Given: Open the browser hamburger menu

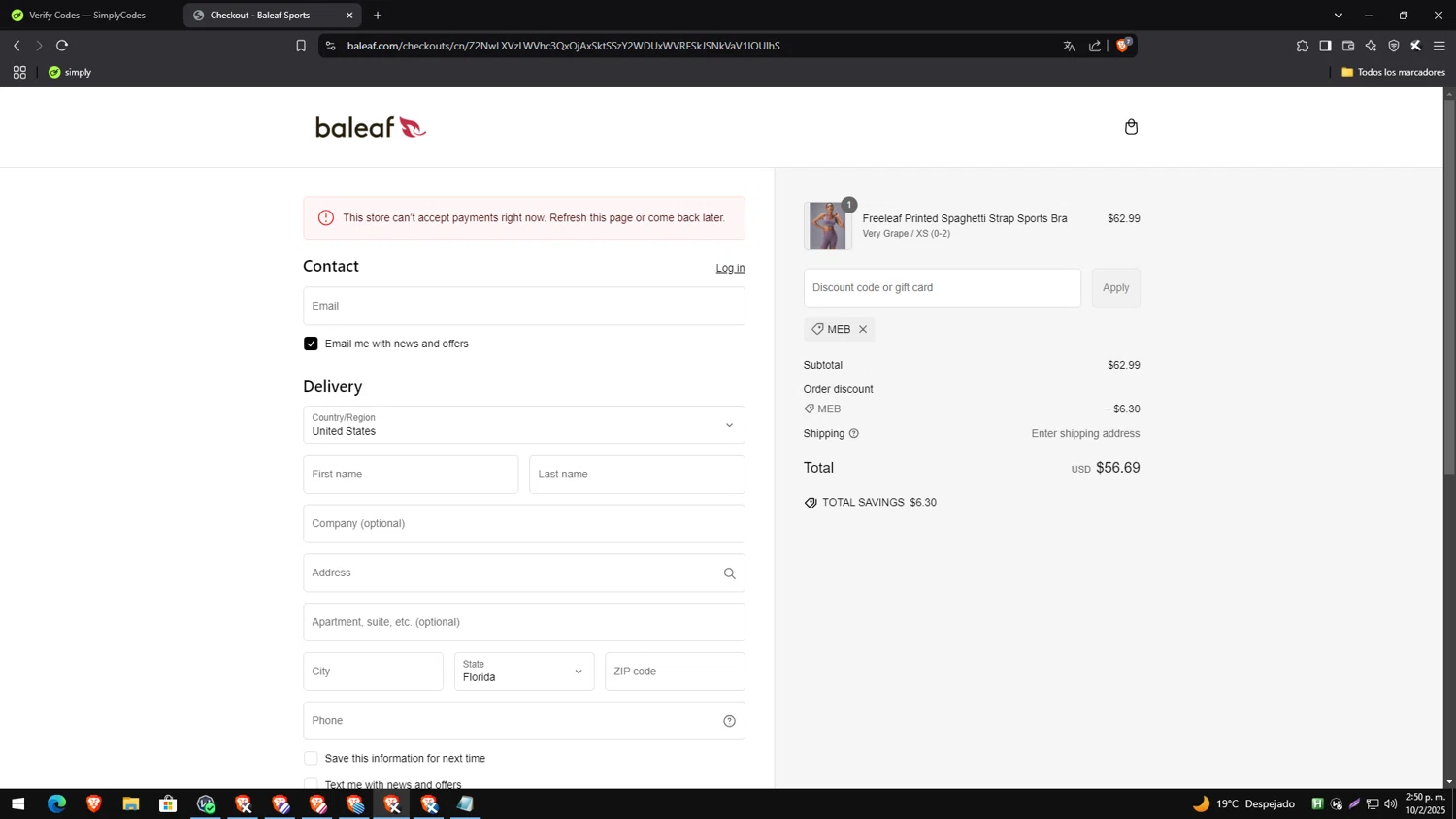Looking at the screenshot, I should (x=1439, y=46).
